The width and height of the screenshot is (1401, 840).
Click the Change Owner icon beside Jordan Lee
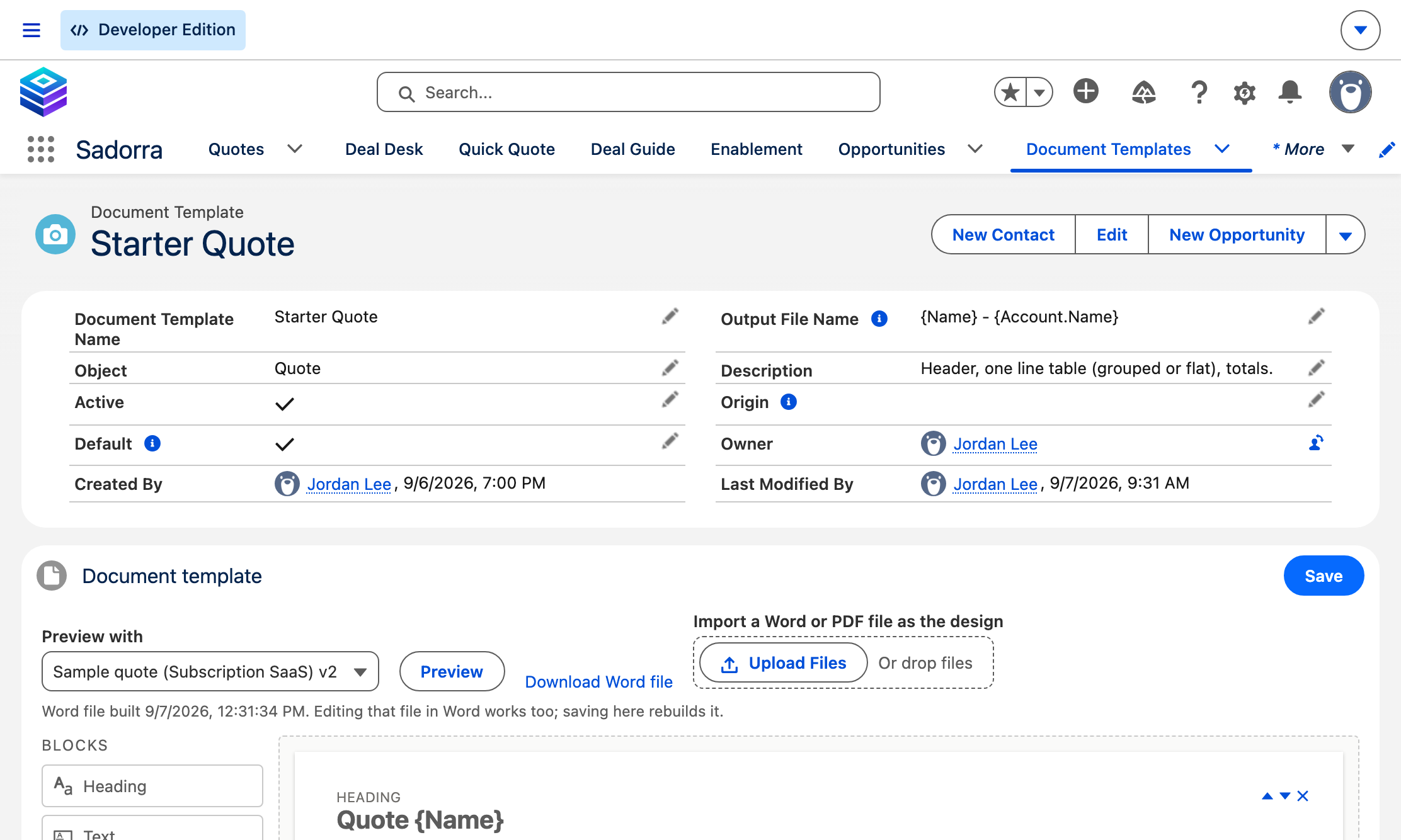coord(1316,443)
